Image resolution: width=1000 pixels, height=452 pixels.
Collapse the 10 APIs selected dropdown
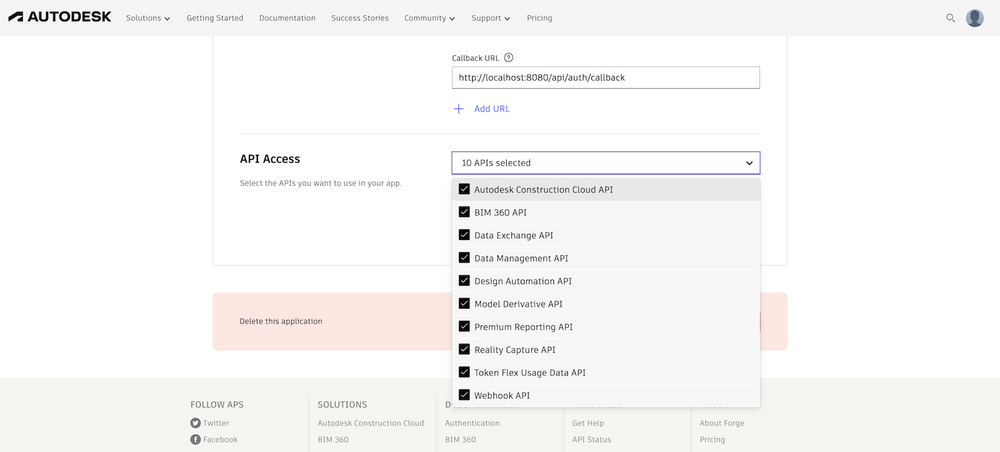pos(606,163)
